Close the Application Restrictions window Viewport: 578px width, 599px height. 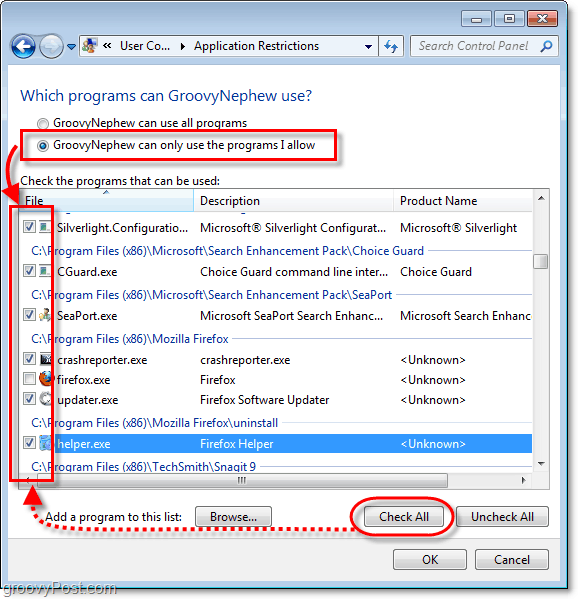pos(542,18)
